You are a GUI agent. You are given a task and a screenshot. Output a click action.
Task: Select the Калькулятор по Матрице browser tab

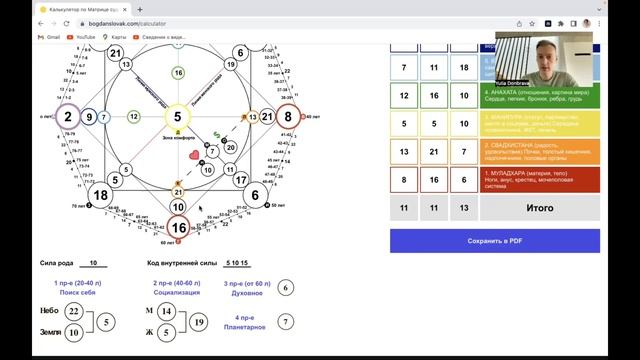tap(83, 9)
